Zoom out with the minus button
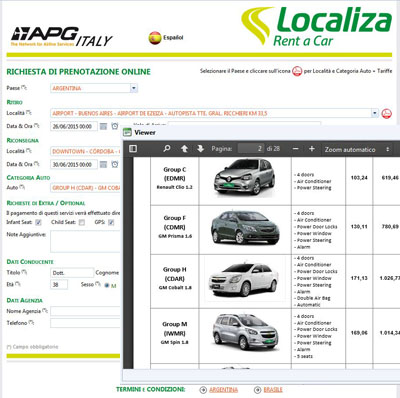Image resolution: width=400 pixels, height=398 pixels. 295,149
